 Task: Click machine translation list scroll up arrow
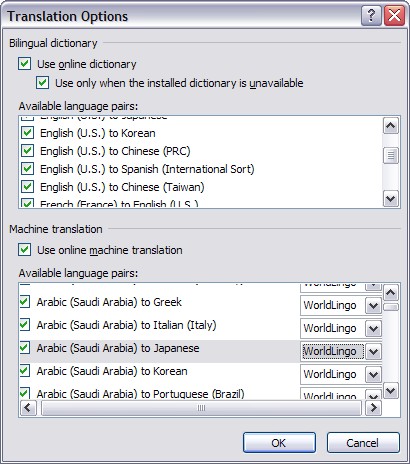click(x=391, y=293)
